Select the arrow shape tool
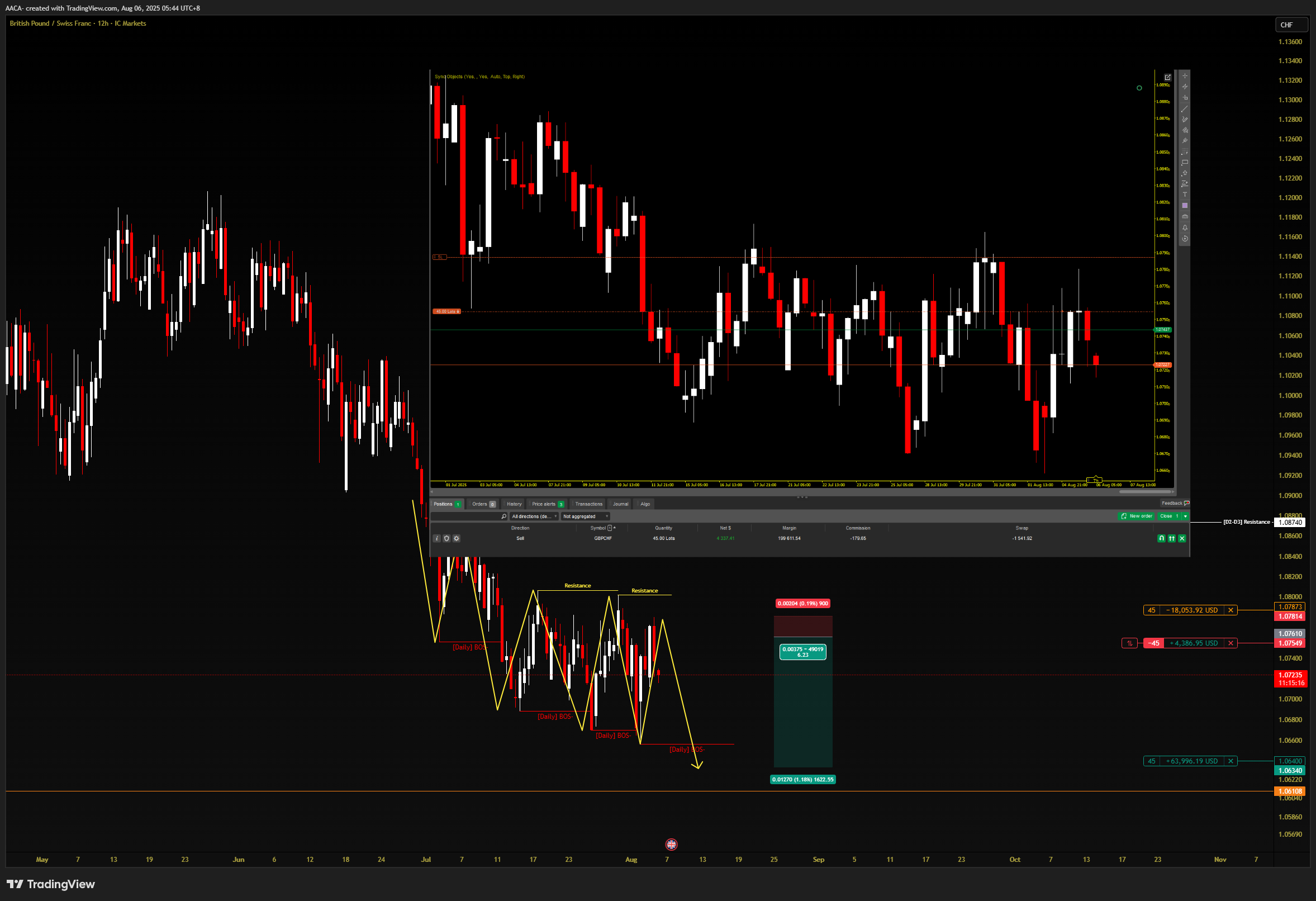Image resolution: width=1316 pixels, height=901 pixels. pyautogui.click(x=1185, y=173)
